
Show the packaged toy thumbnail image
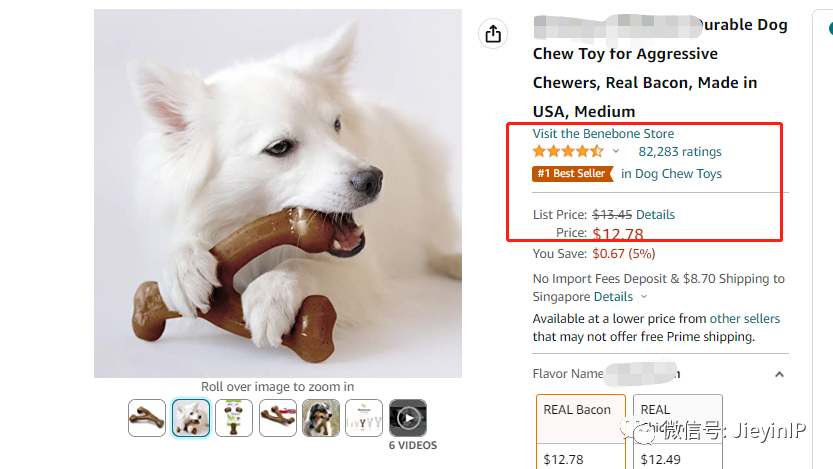pyautogui.click(x=234, y=417)
